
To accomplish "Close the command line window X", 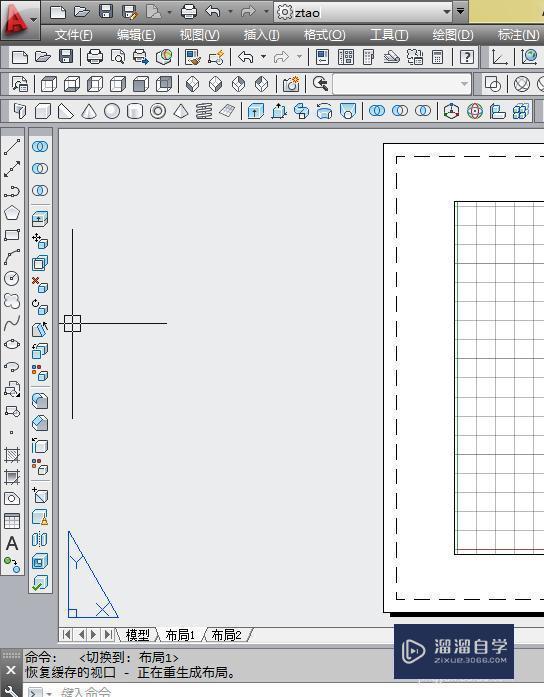I will [11, 670].
